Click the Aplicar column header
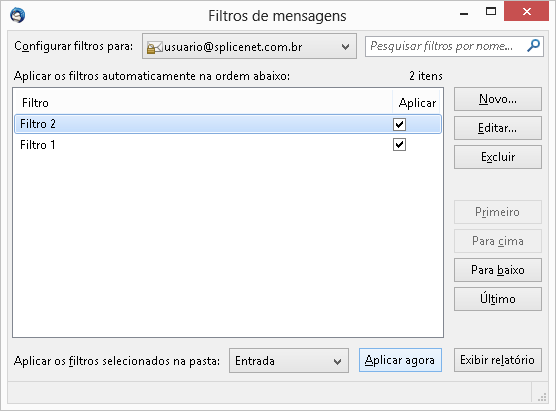Viewport: 556px width, 411px height. pyautogui.click(x=417, y=102)
